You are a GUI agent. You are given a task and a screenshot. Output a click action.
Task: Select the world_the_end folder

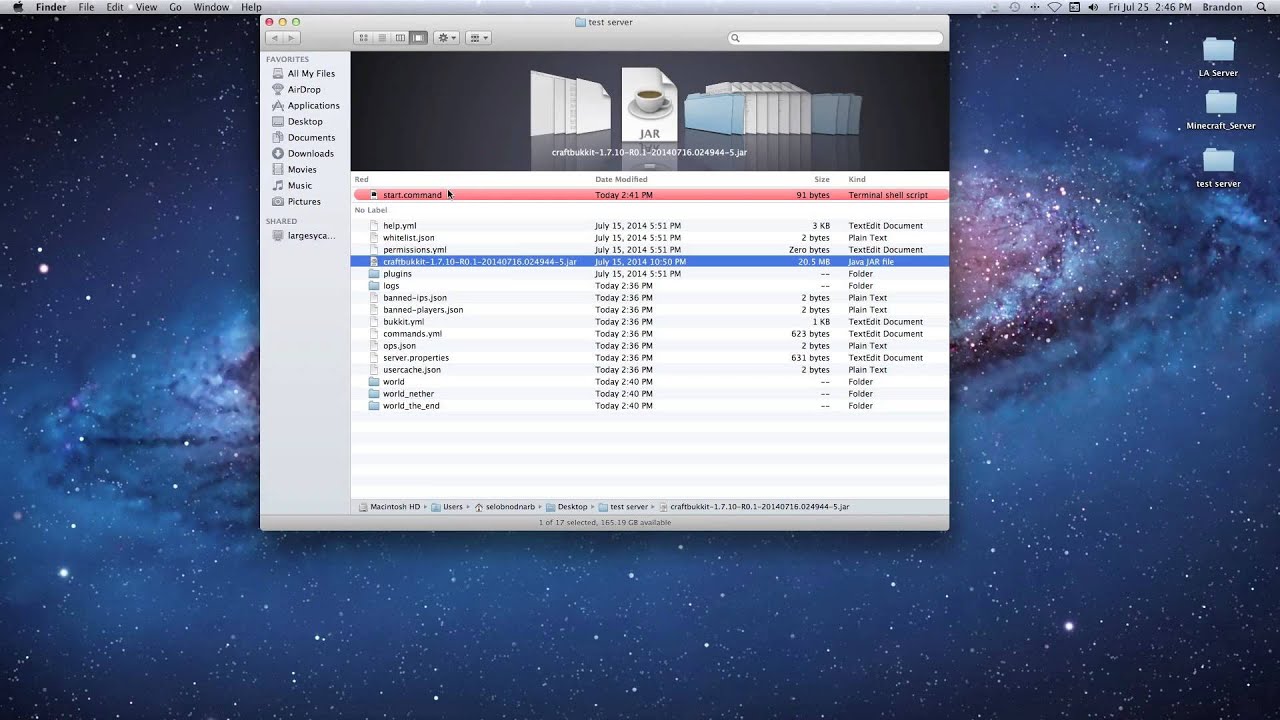650,405
